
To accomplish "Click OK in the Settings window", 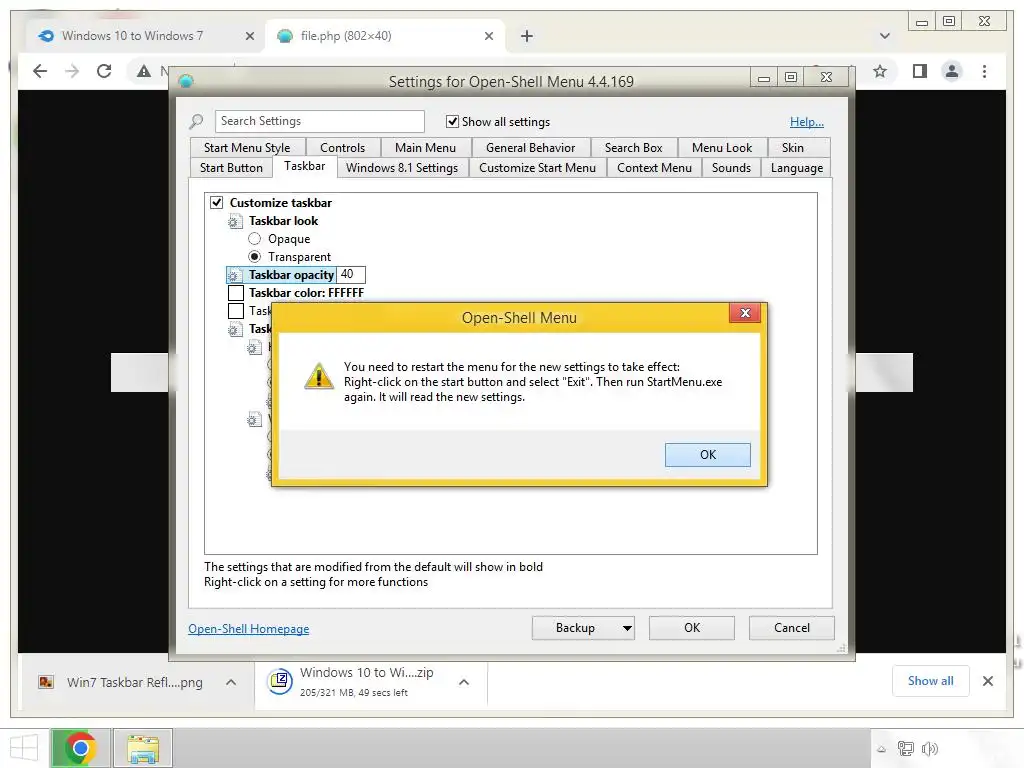I will (x=692, y=628).
